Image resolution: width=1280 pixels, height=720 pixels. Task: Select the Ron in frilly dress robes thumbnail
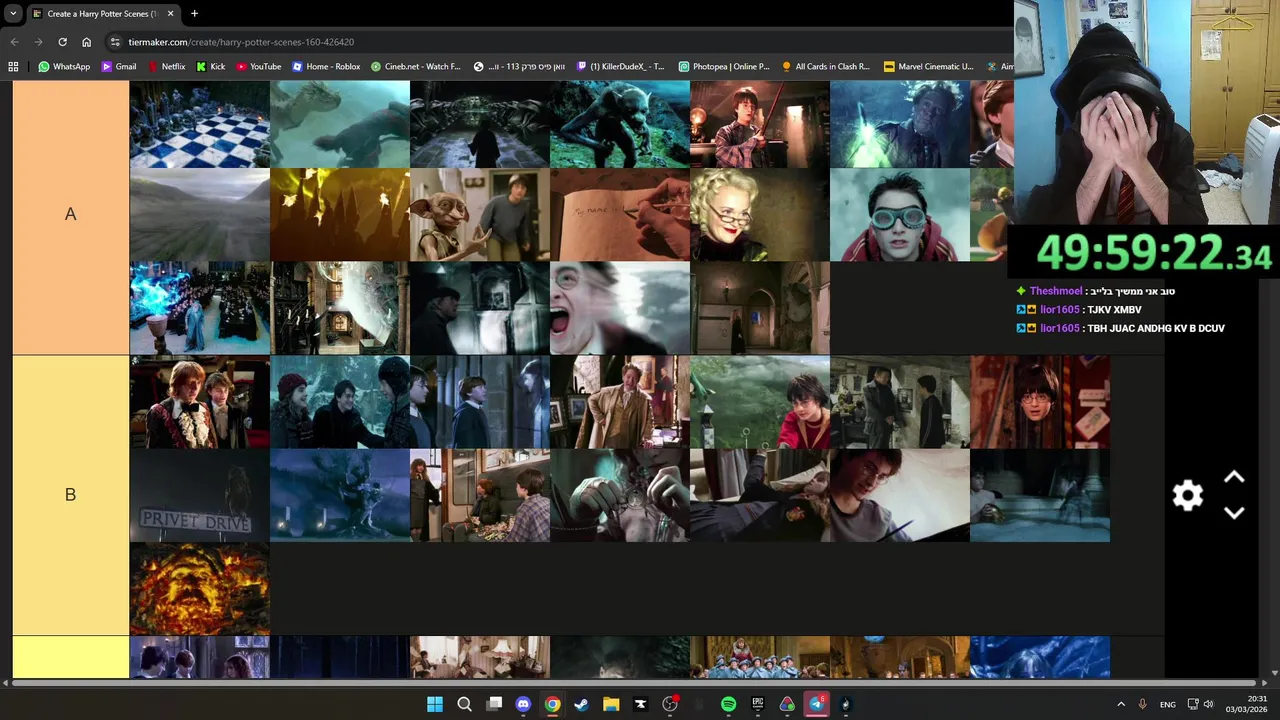pyautogui.click(x=200, y=402)
